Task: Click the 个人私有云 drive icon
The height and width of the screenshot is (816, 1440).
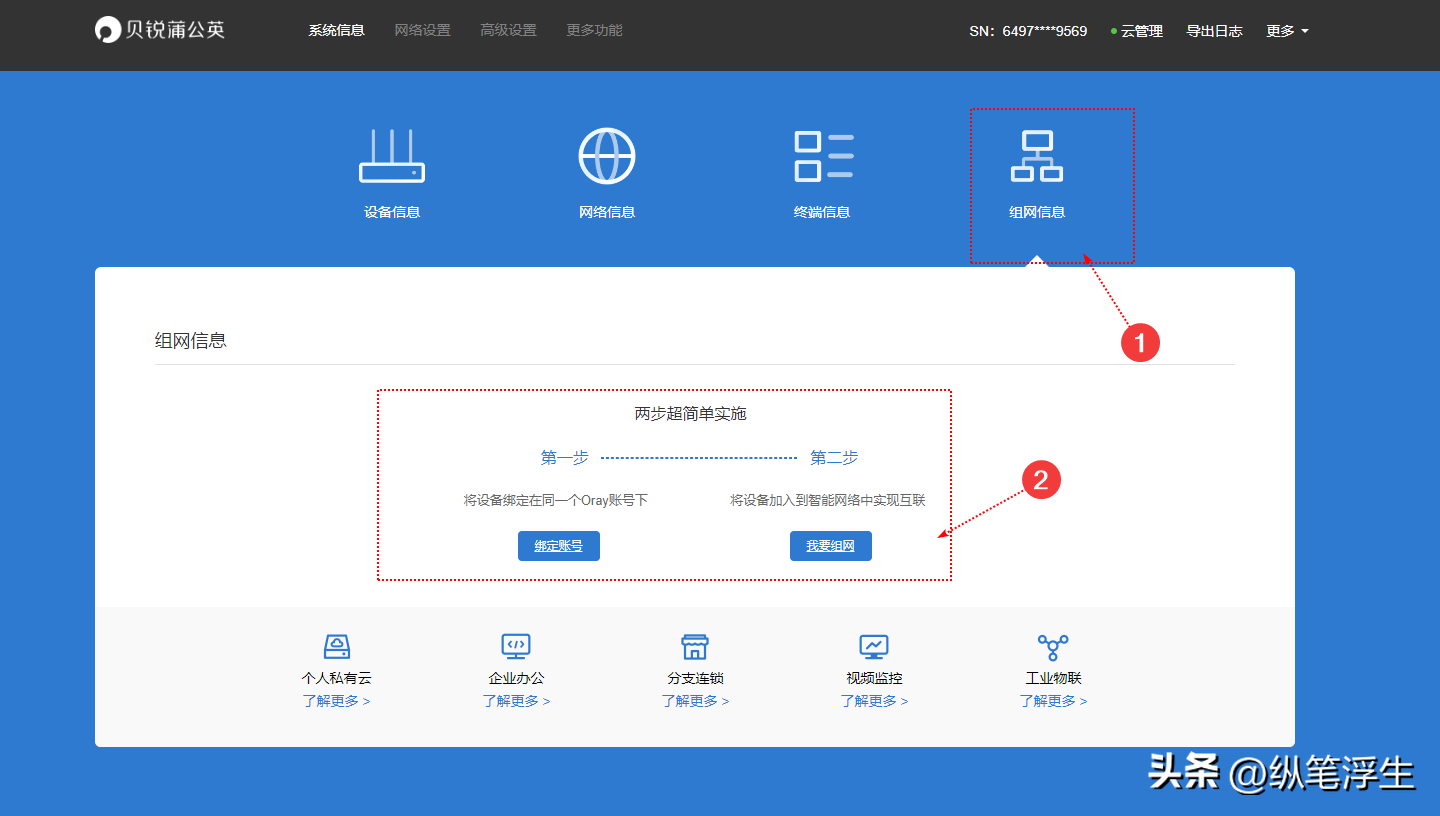Action: point(337,646)
